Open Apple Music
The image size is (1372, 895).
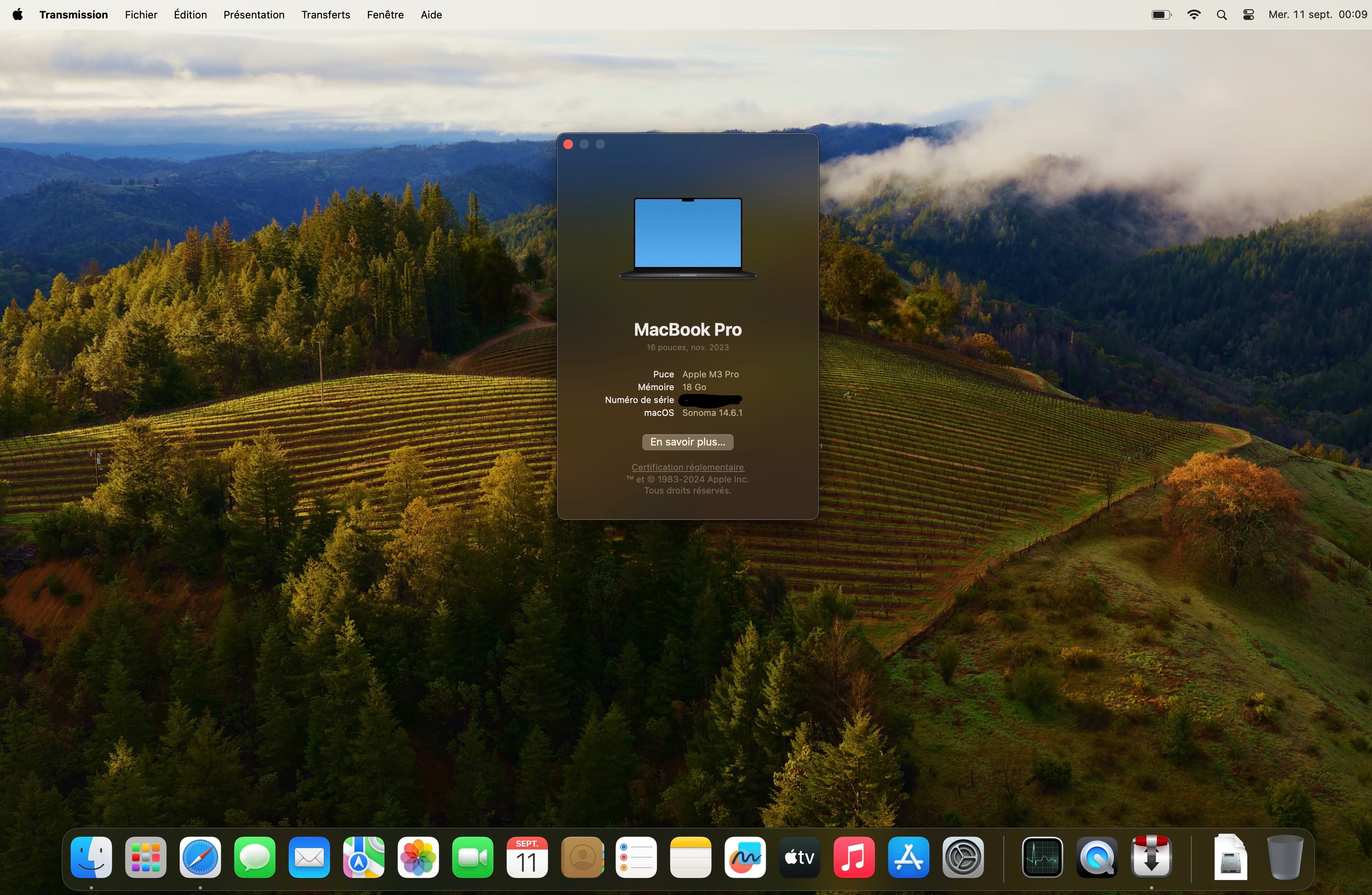pos(854,857)
